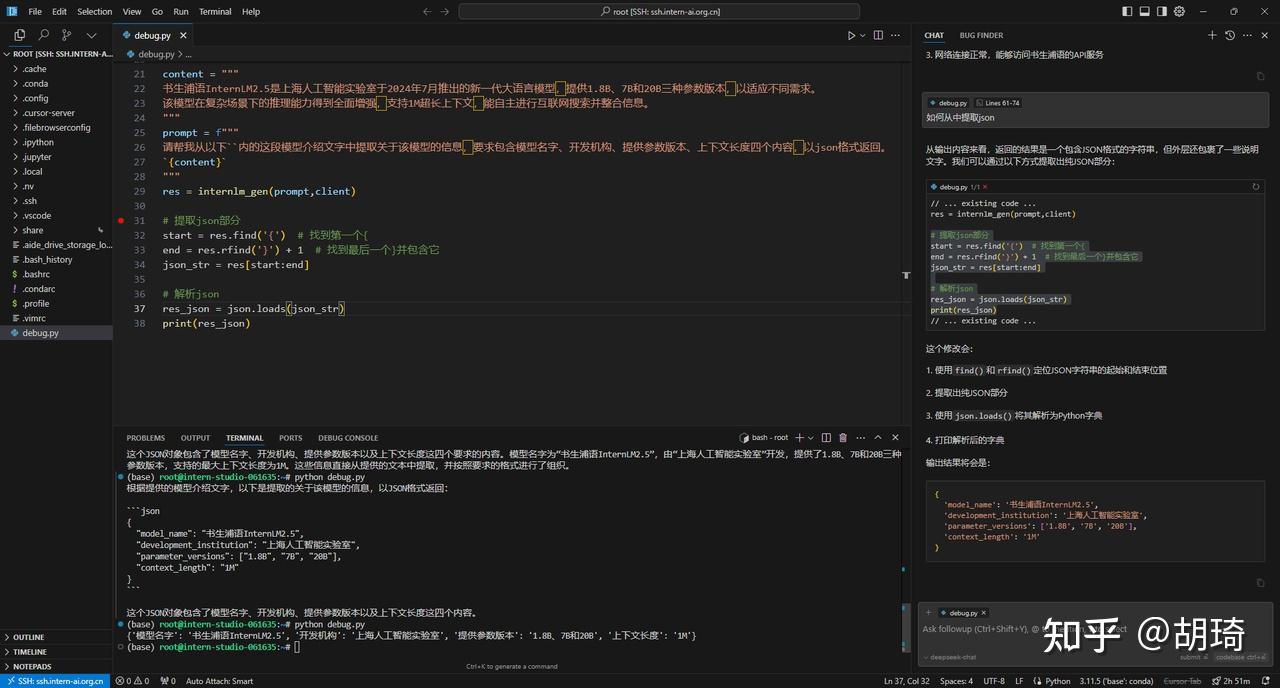The height and width of the screenshot is (688, 1280).
Task: Toggle the primary sidebar layout icon
Action: coord(1128,12)
